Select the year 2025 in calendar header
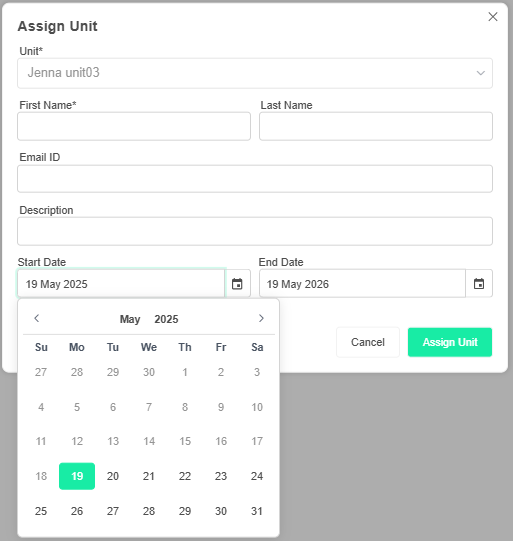The image size is (513, 541). (x=166, y=319)
